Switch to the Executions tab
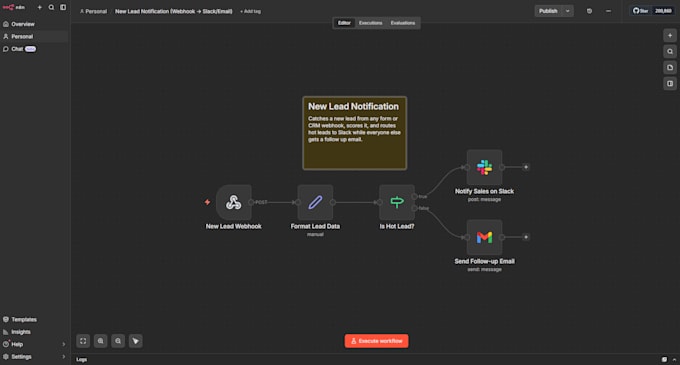This screenshot has height=365, width=680. pyautogui.click(x=370, y=23)
